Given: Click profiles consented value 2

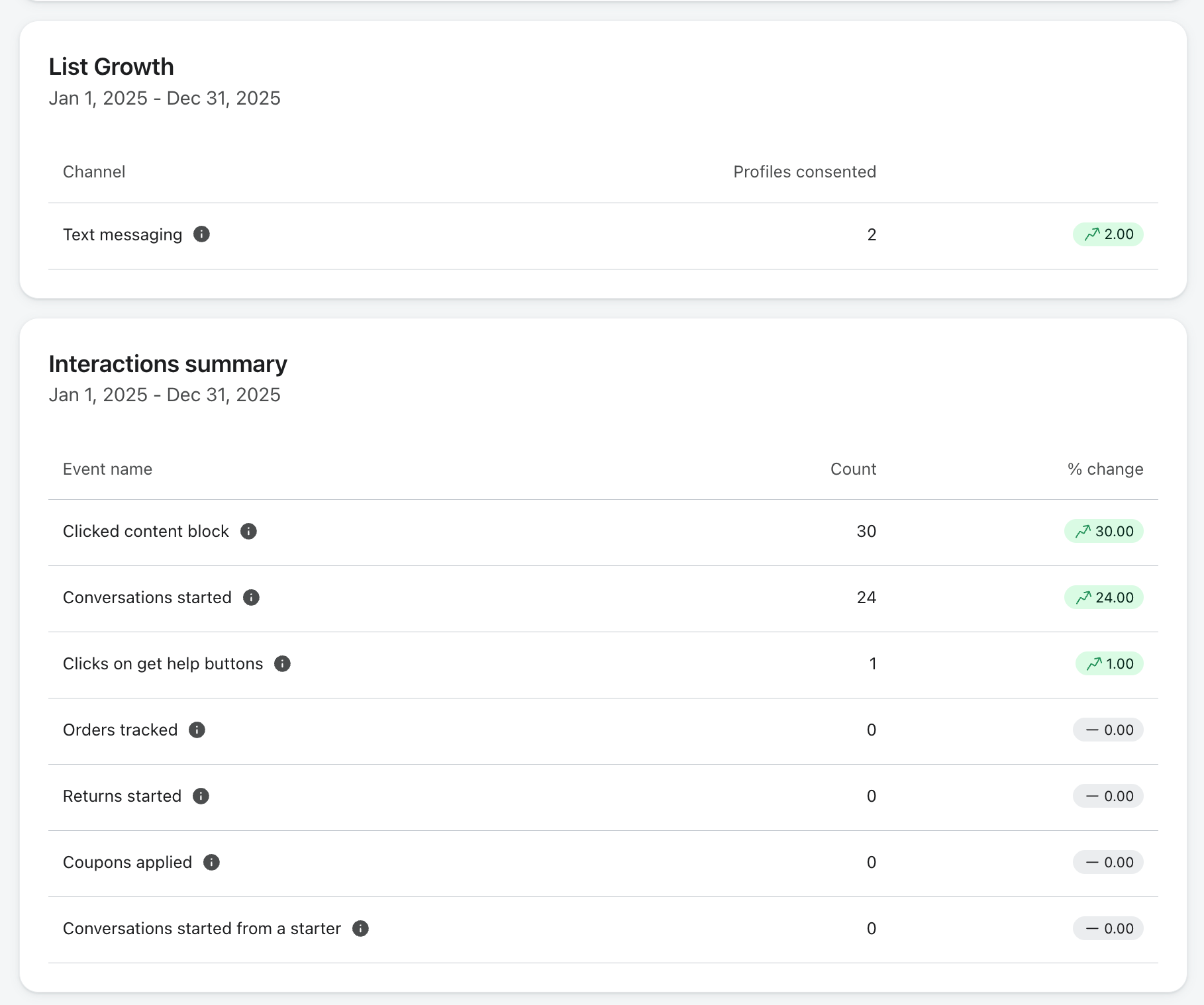Looking at the screenshot, I should coord(872,235).
